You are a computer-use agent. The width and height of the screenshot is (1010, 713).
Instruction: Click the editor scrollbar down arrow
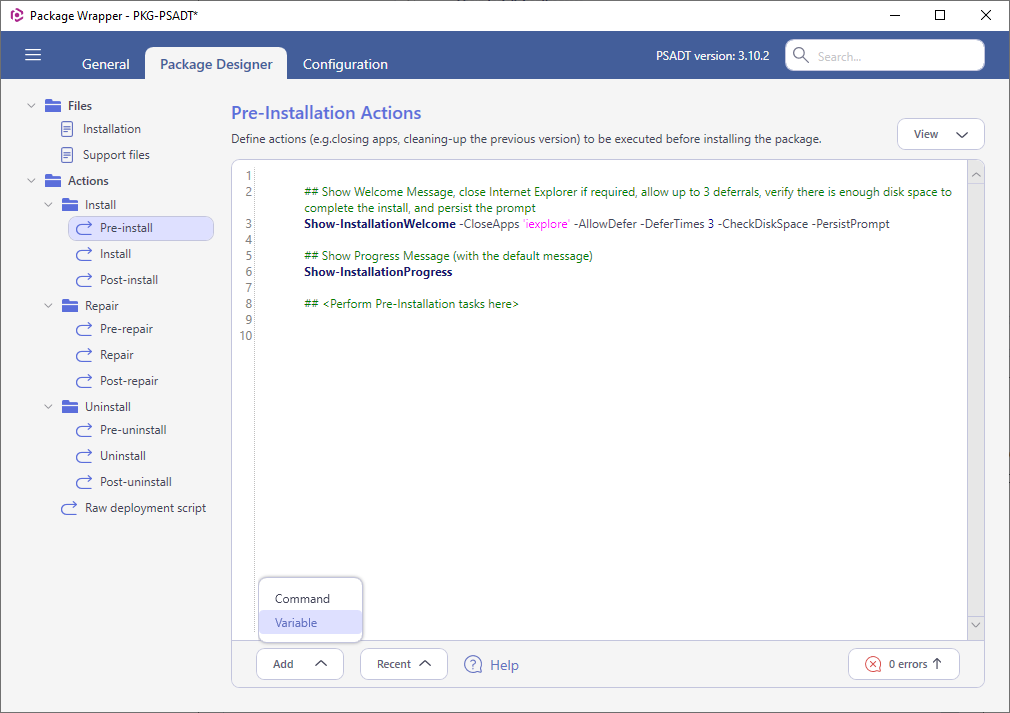(x=976, y=625)
